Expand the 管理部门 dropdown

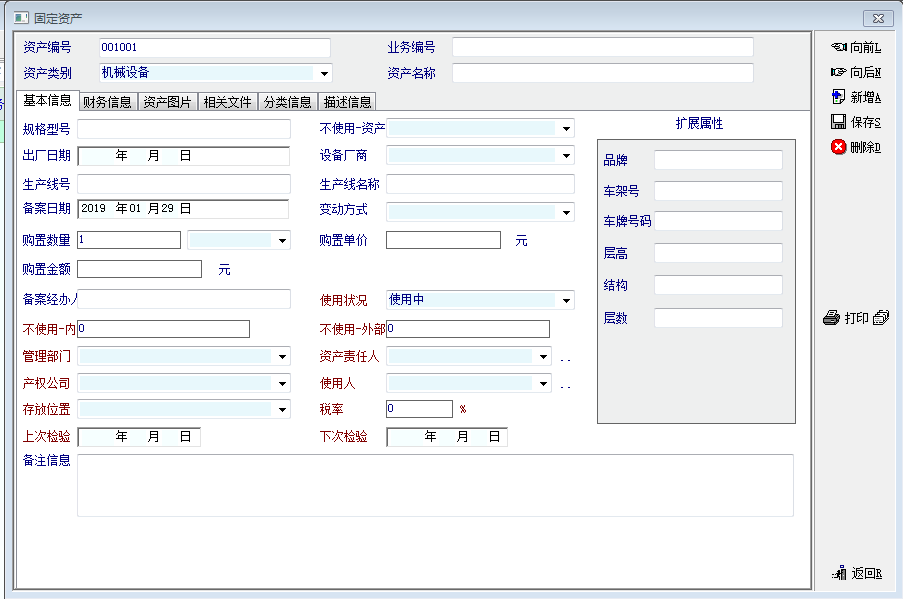tap(283, 356)
